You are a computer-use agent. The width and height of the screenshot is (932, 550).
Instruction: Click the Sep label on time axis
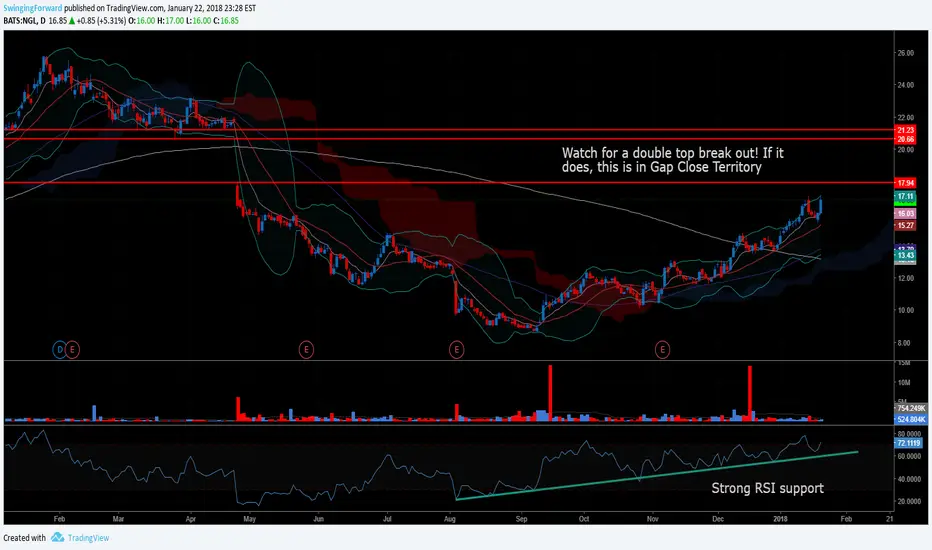pyautogui.click(x=521, y=519)
